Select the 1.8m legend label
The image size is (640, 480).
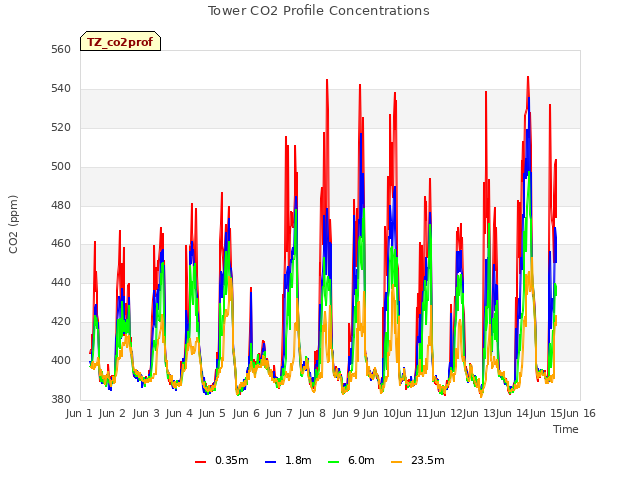coord(298,460)
